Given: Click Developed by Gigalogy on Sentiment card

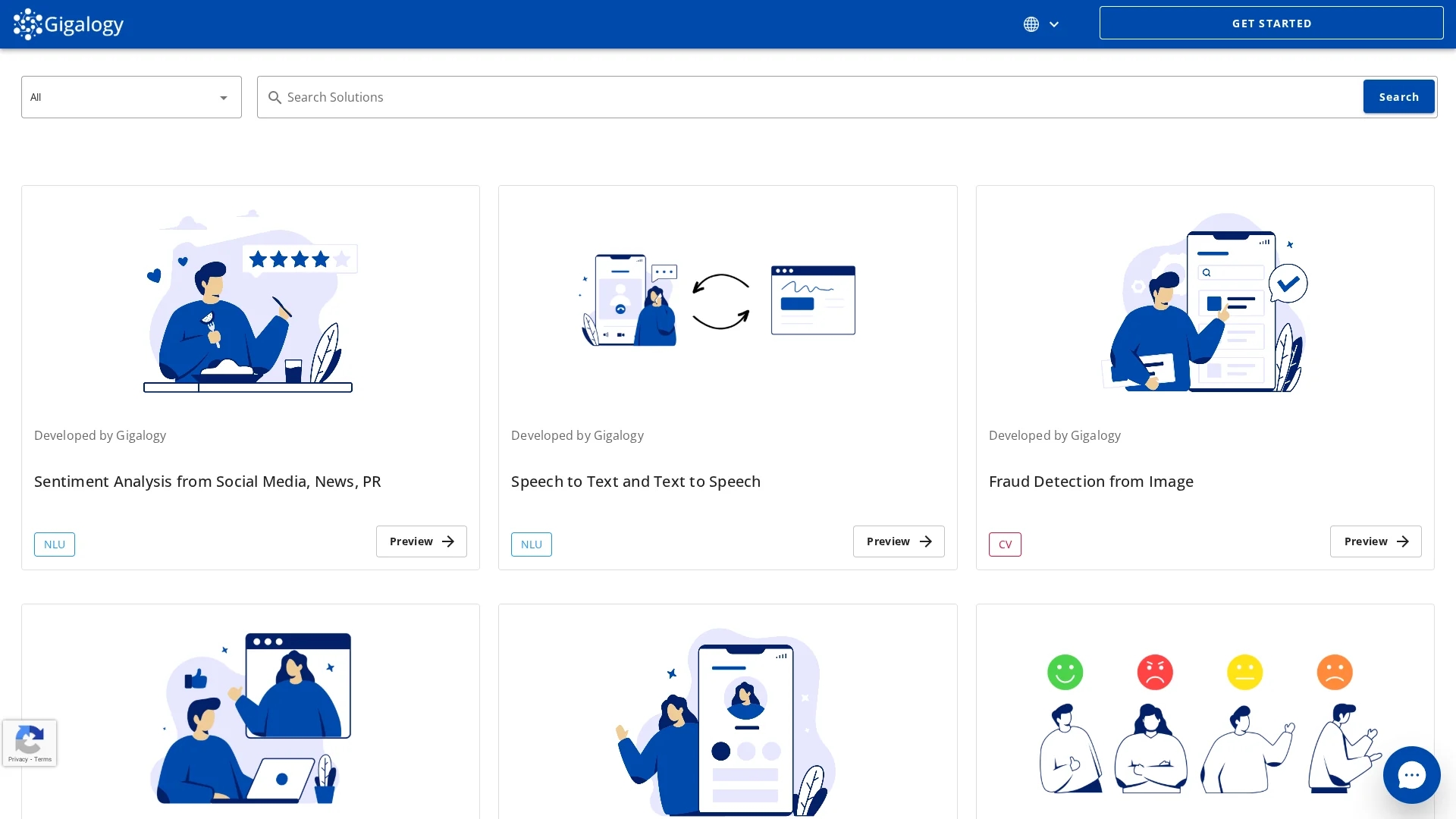Looking at the screenshot, I should click(x=100, y=435).
